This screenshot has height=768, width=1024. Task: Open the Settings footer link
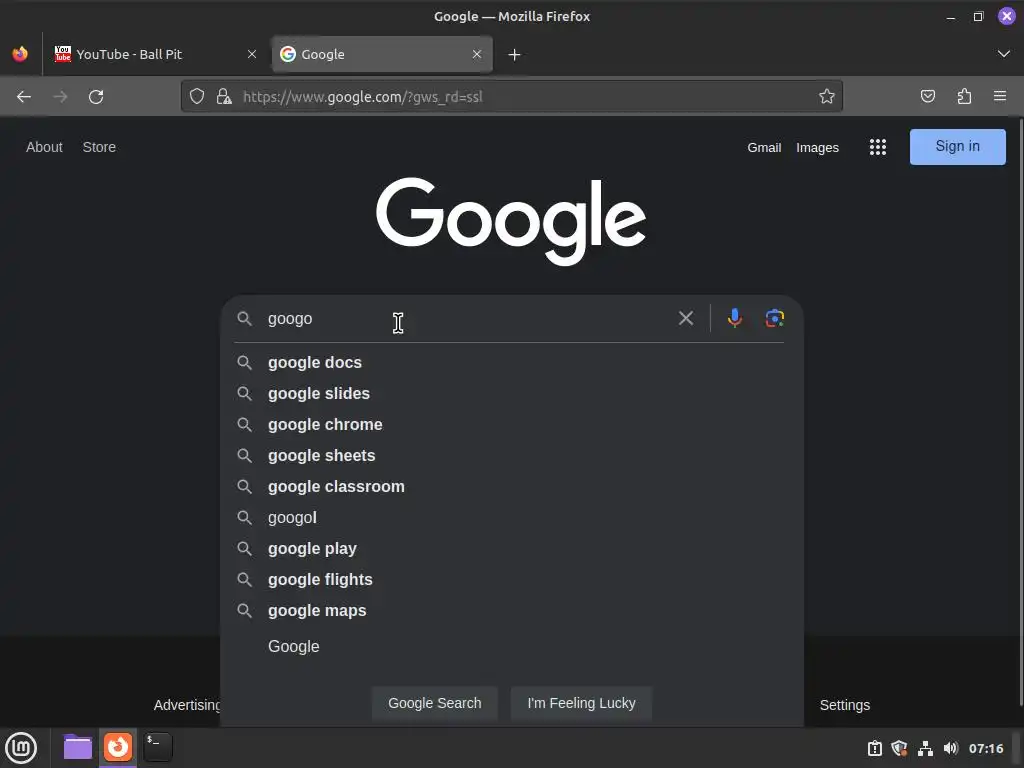844,705
